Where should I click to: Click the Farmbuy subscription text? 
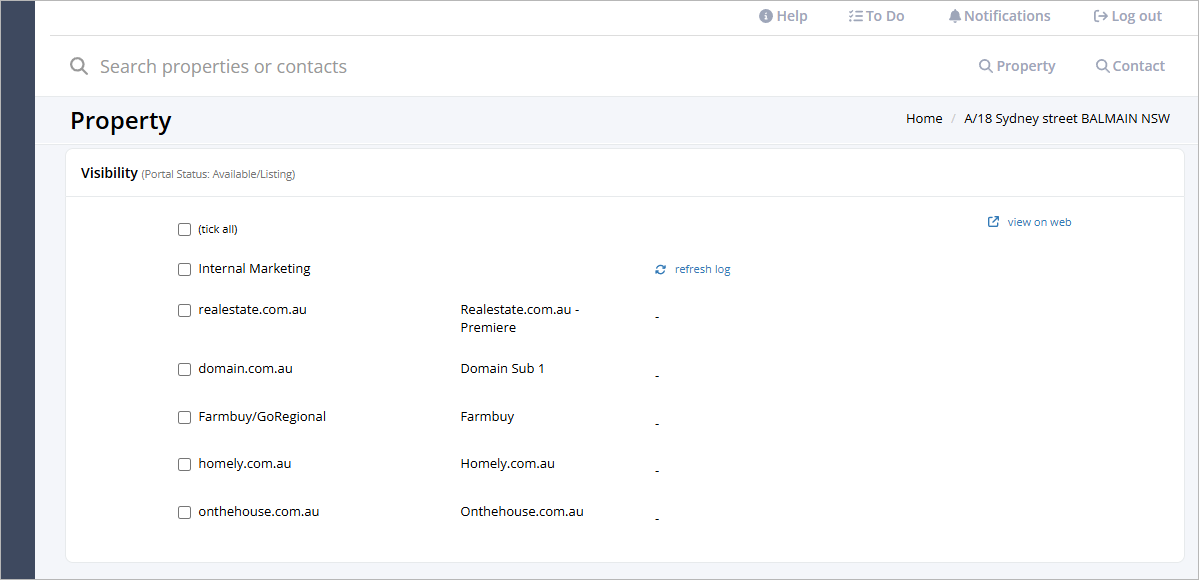487,417
